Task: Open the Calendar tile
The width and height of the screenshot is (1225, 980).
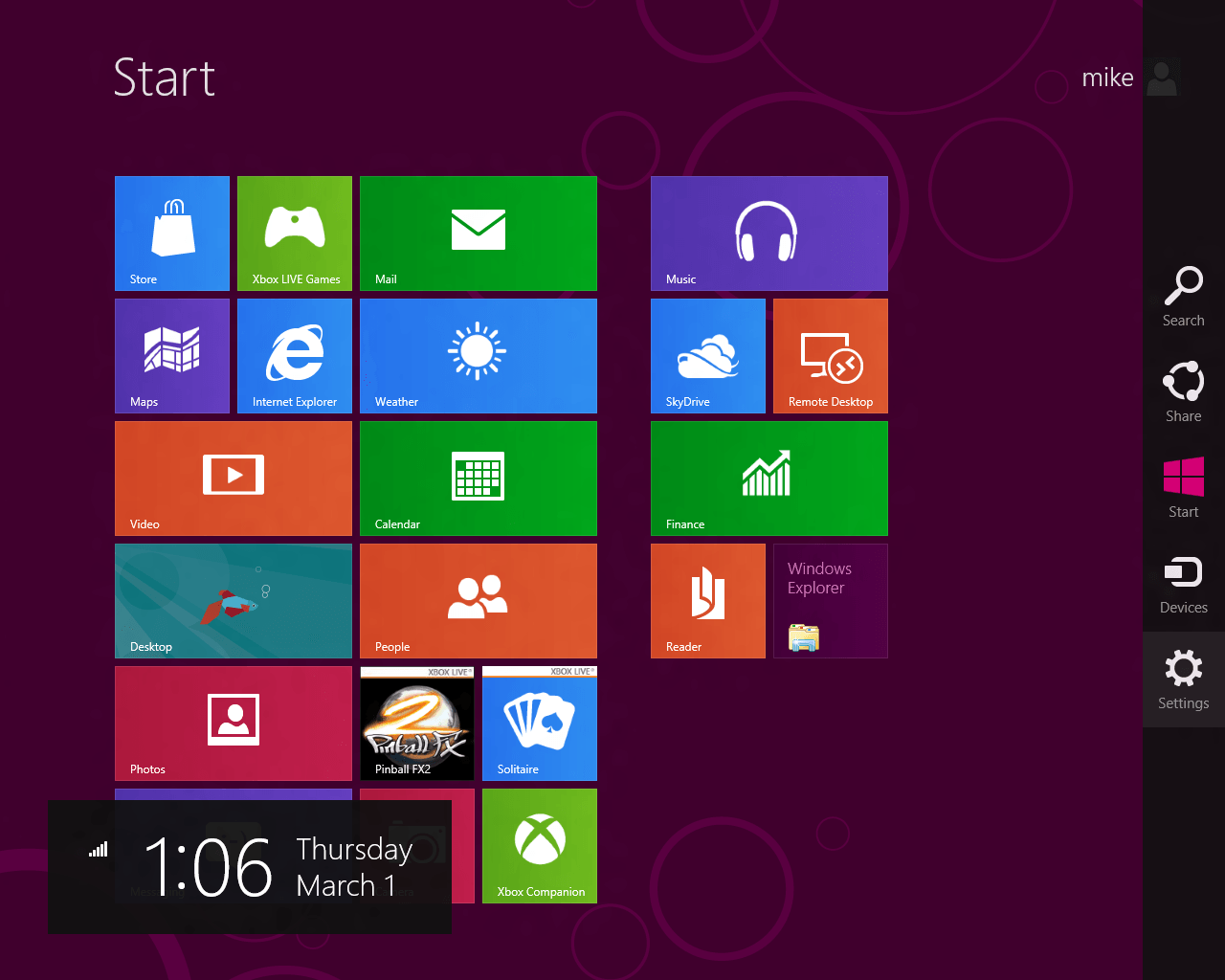Action: click(479, 479)
